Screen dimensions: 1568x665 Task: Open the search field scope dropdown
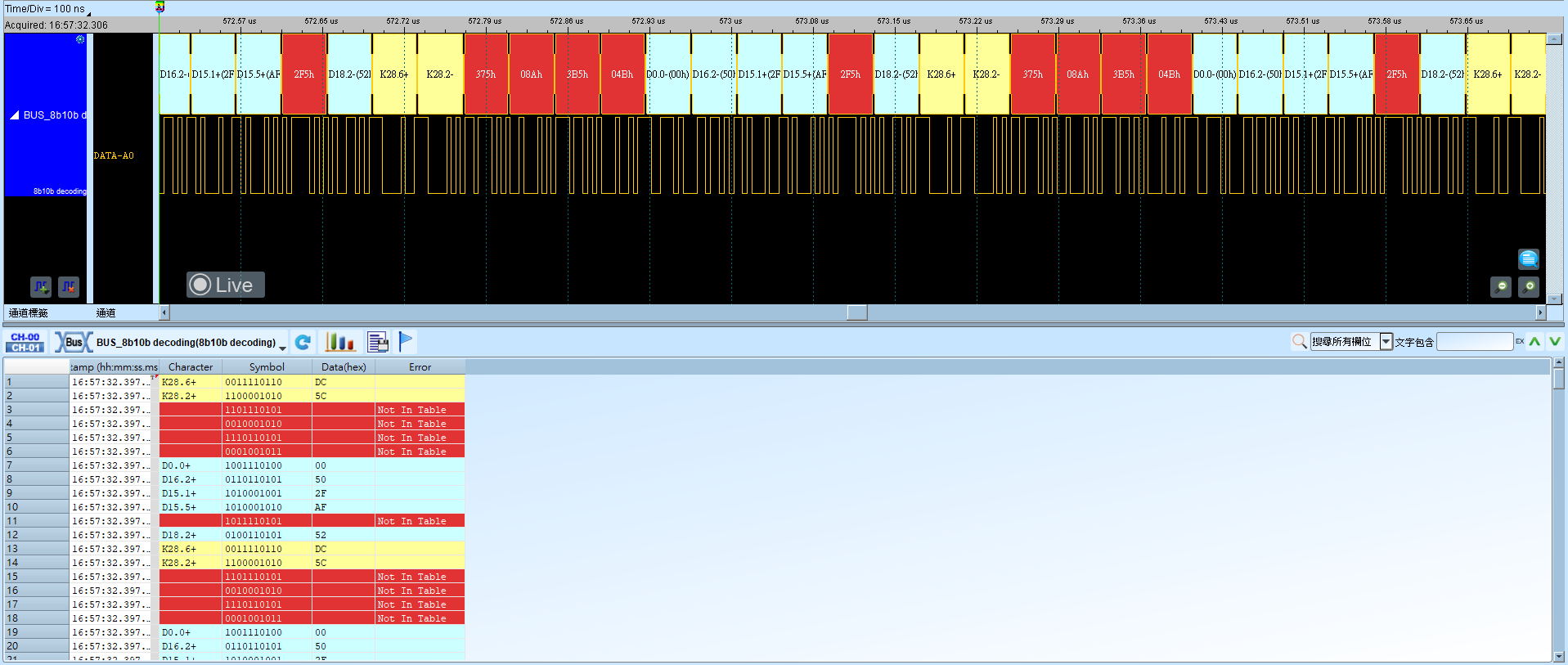pyautogui.click(x=1386, y=342)
